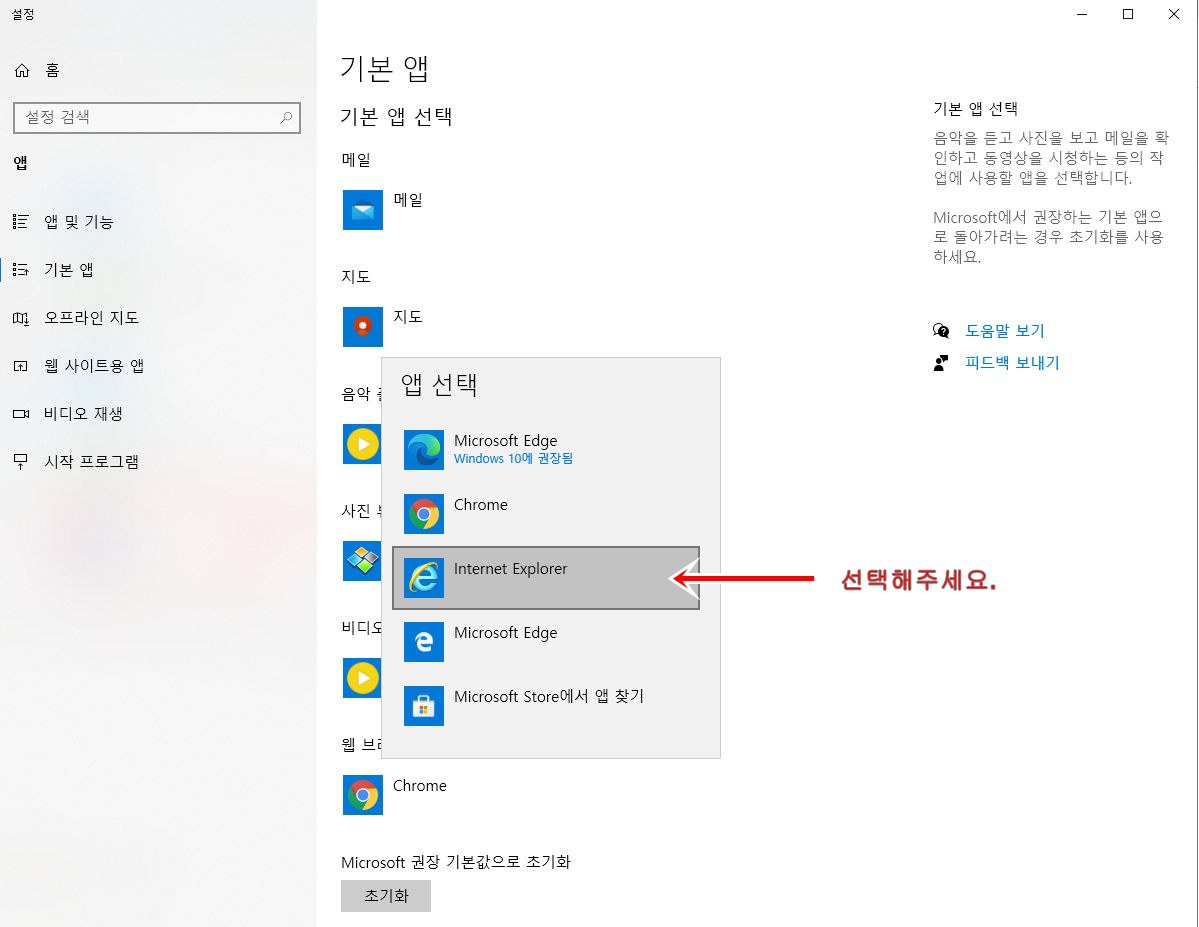
Task: Click the Offline maps sidebar icon
Action: [x=21, y=318]
